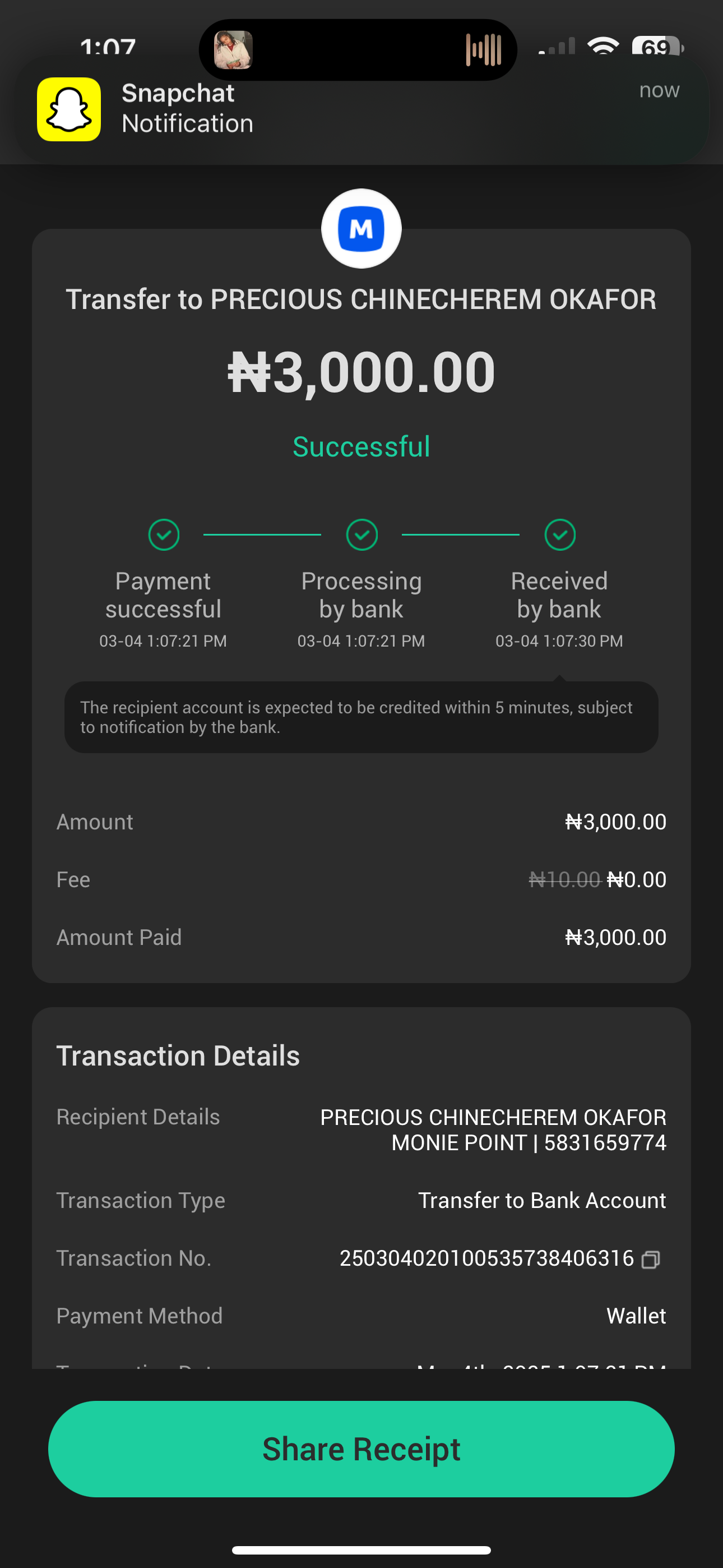Tap the Transaction Details section heading
Screen dimensions: 723x1568
(x=178, y=1056)
